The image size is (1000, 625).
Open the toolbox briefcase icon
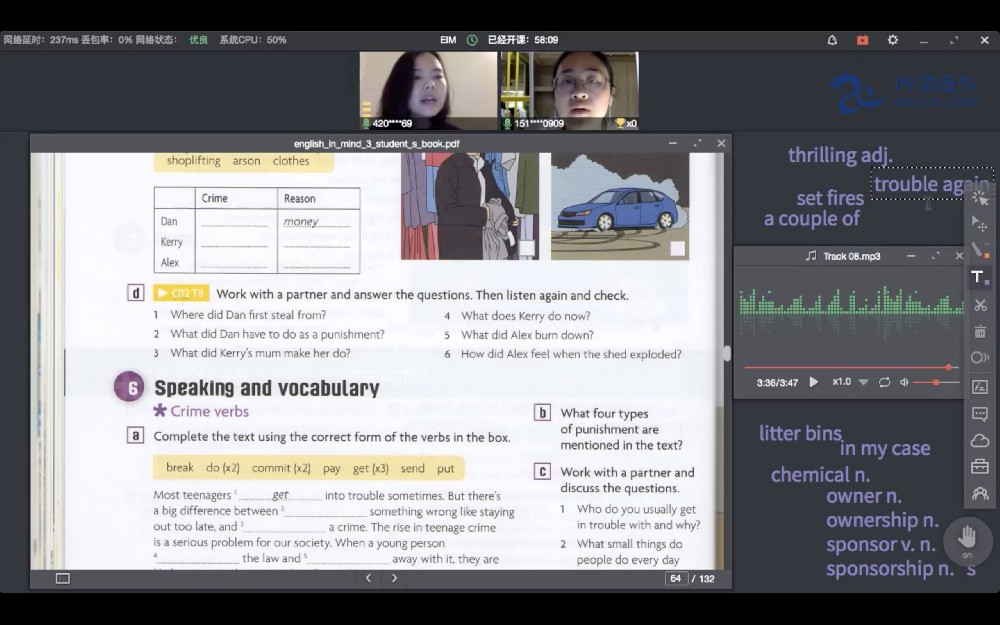click(x=979, y=467)
